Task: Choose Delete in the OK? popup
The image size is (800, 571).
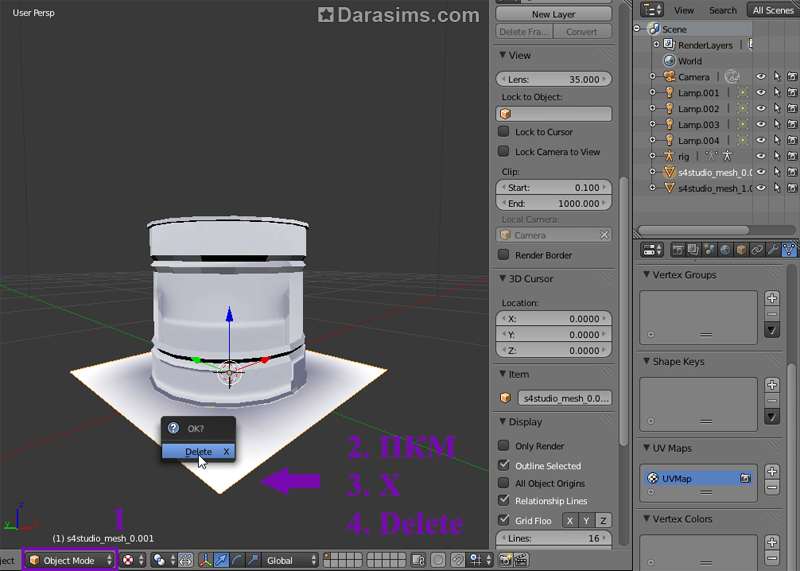Action: coord(199,452)
